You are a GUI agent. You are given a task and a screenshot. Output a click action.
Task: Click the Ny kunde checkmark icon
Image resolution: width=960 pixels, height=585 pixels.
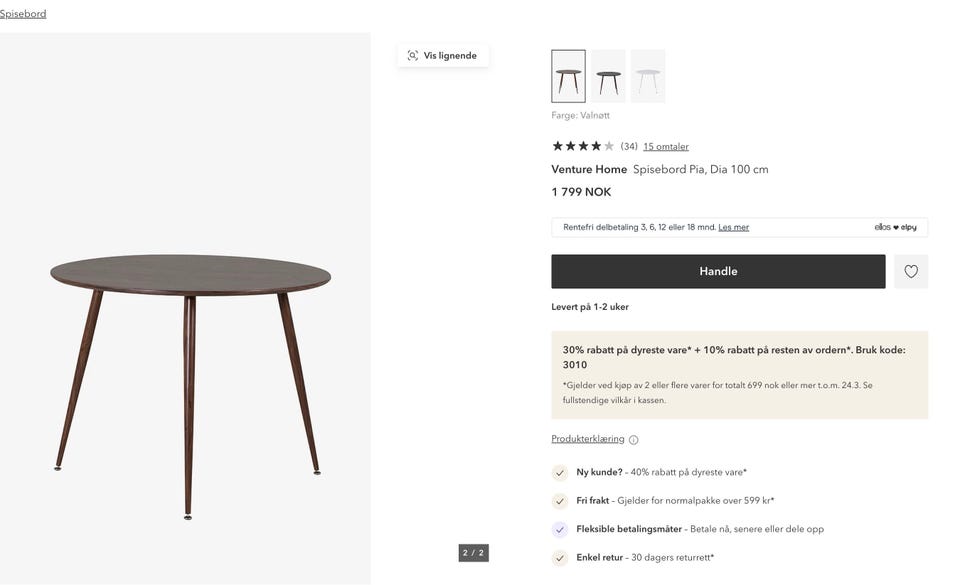pos(560,473)
